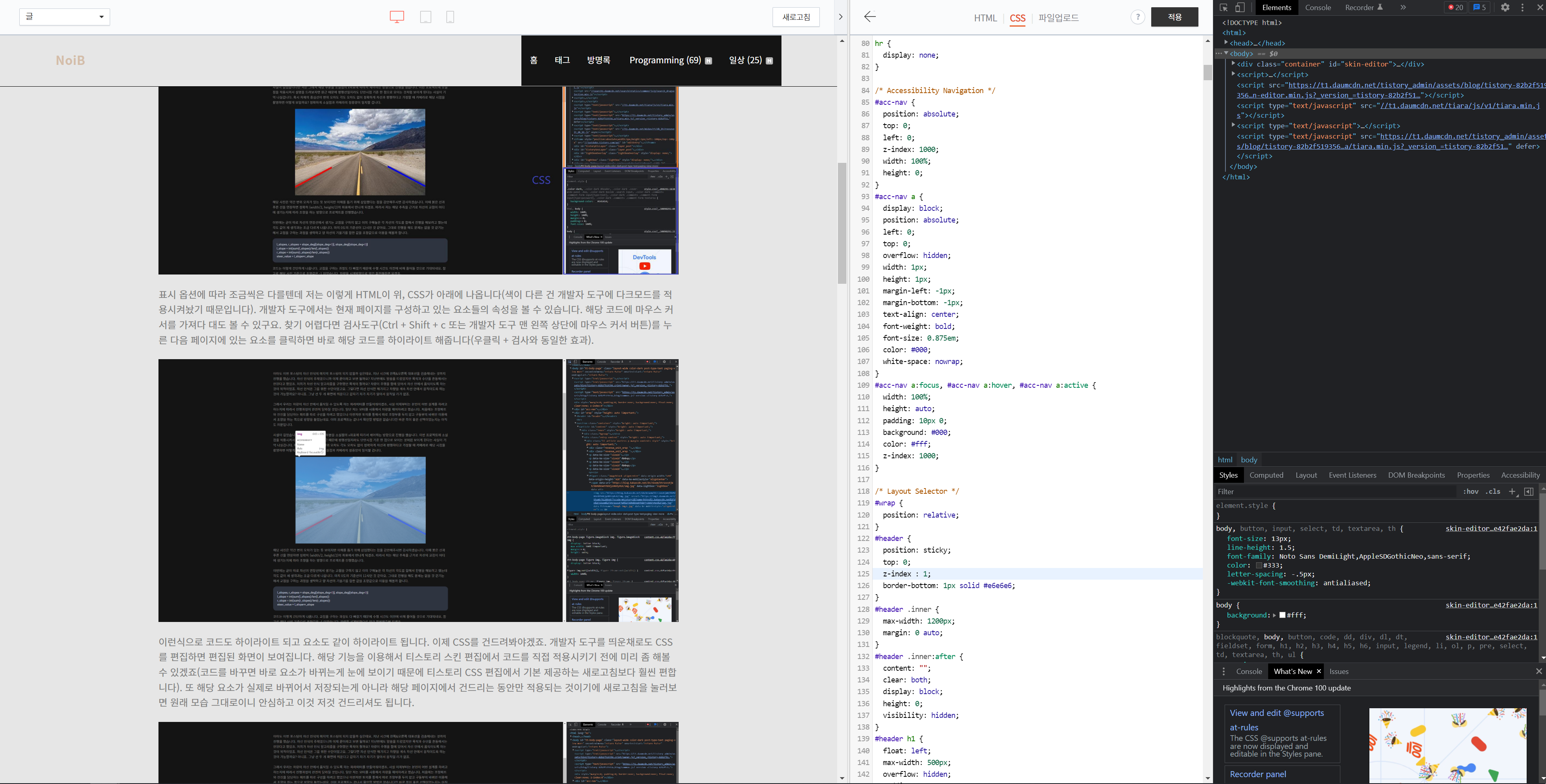Open DevTools customize three-dot menu

tap(1522, 7)
